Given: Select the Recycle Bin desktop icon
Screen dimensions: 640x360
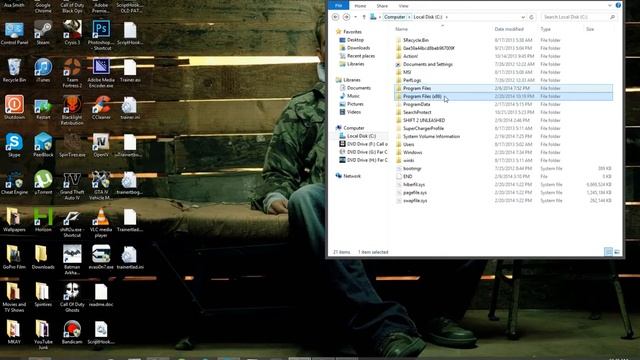Looking at the screenshot, I should coord(14,70).
